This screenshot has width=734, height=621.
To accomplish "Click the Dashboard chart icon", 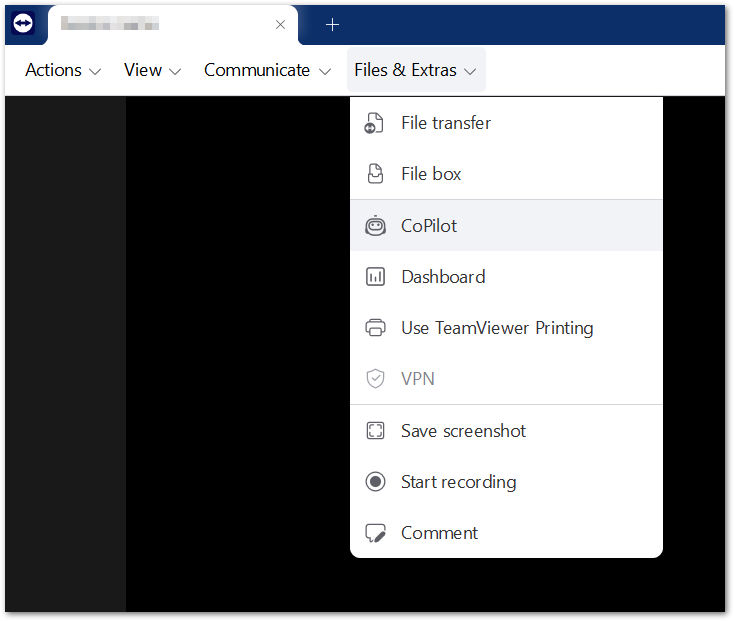I will 375,277.
